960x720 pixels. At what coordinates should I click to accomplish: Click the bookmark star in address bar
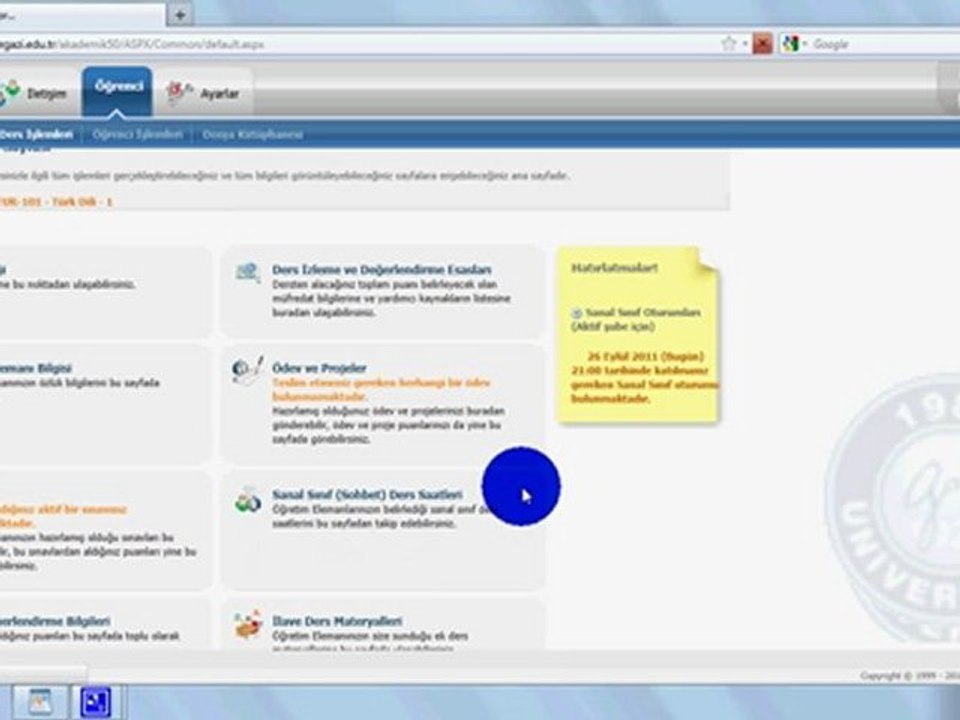[x=729, y=43]
